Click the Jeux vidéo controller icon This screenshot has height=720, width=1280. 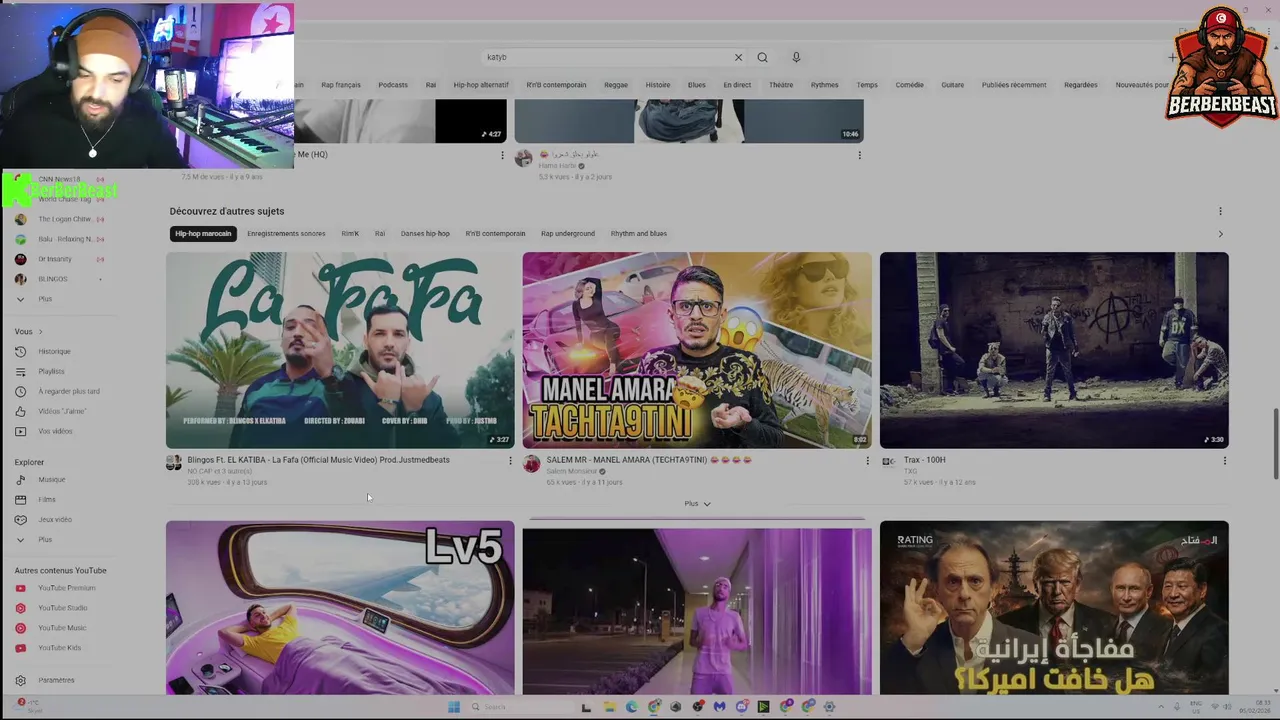(x=20, y=519)
